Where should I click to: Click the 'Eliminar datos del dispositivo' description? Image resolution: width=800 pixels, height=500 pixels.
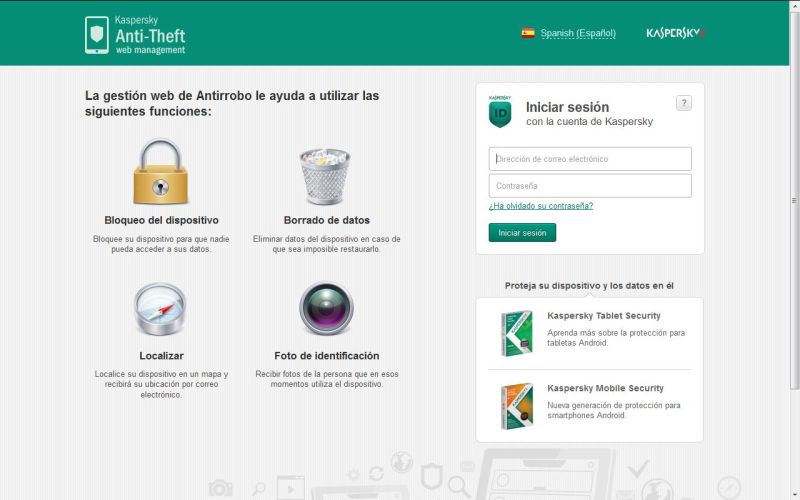(327, 244)
